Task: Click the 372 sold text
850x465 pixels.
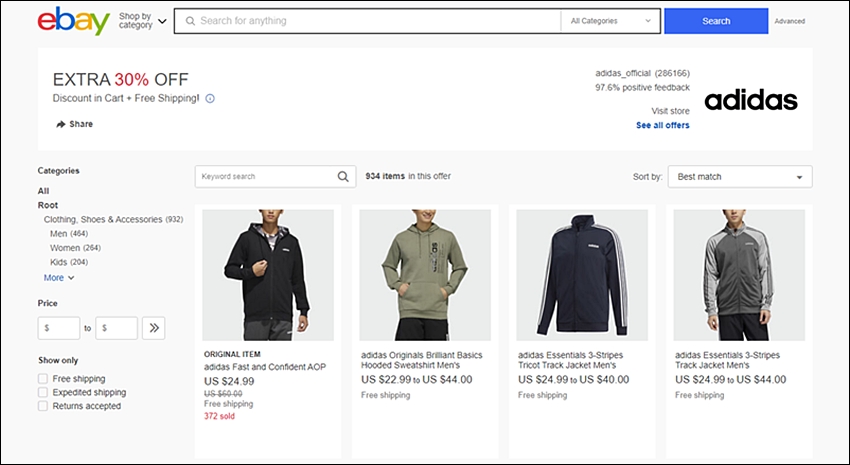Action: coord(220,416)
